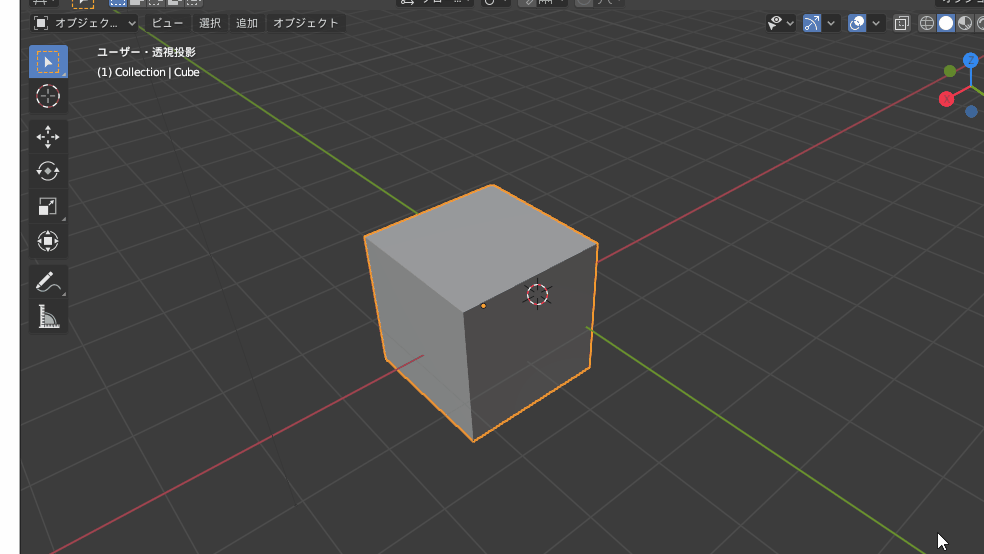The height and width of the screenshot is (554, 984).
Task: Activate the combined Transform tool
Action: (48, 241)
